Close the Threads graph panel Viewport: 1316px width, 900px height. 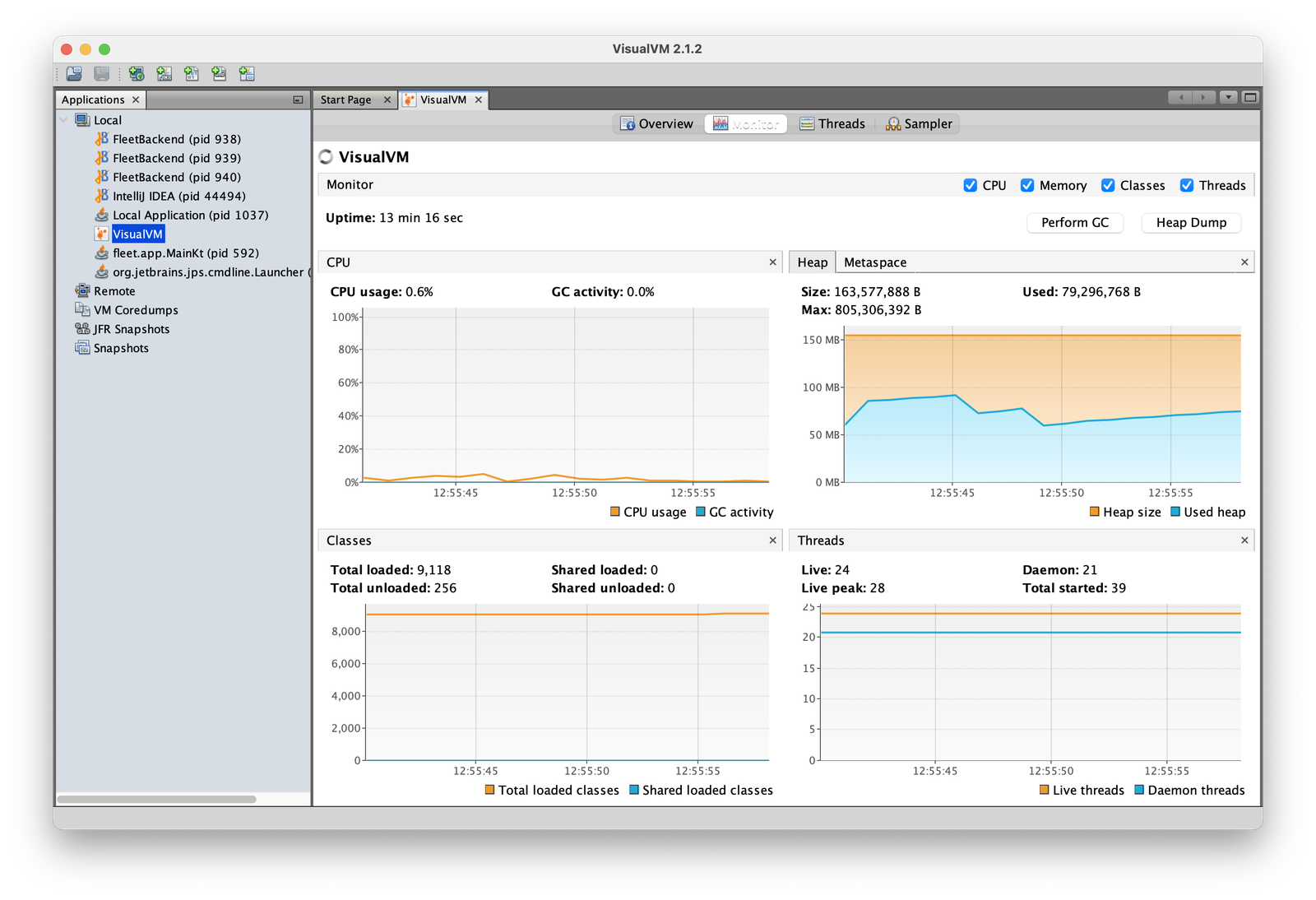click(x=1244, y=540)
